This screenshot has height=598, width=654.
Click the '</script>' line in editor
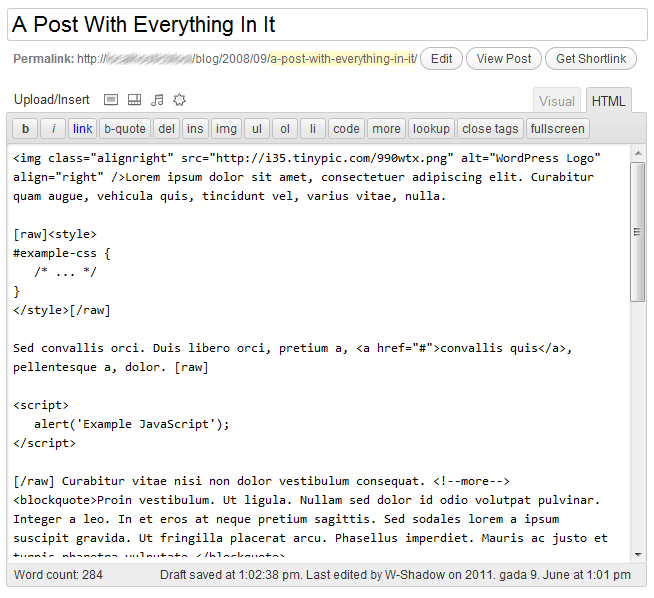click(44, 443)
